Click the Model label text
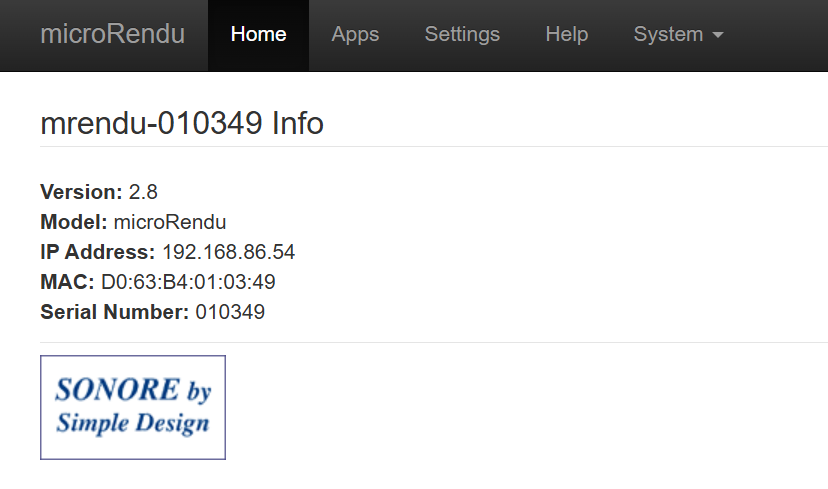This screenshot has height=489, width=828. [74, 222]
